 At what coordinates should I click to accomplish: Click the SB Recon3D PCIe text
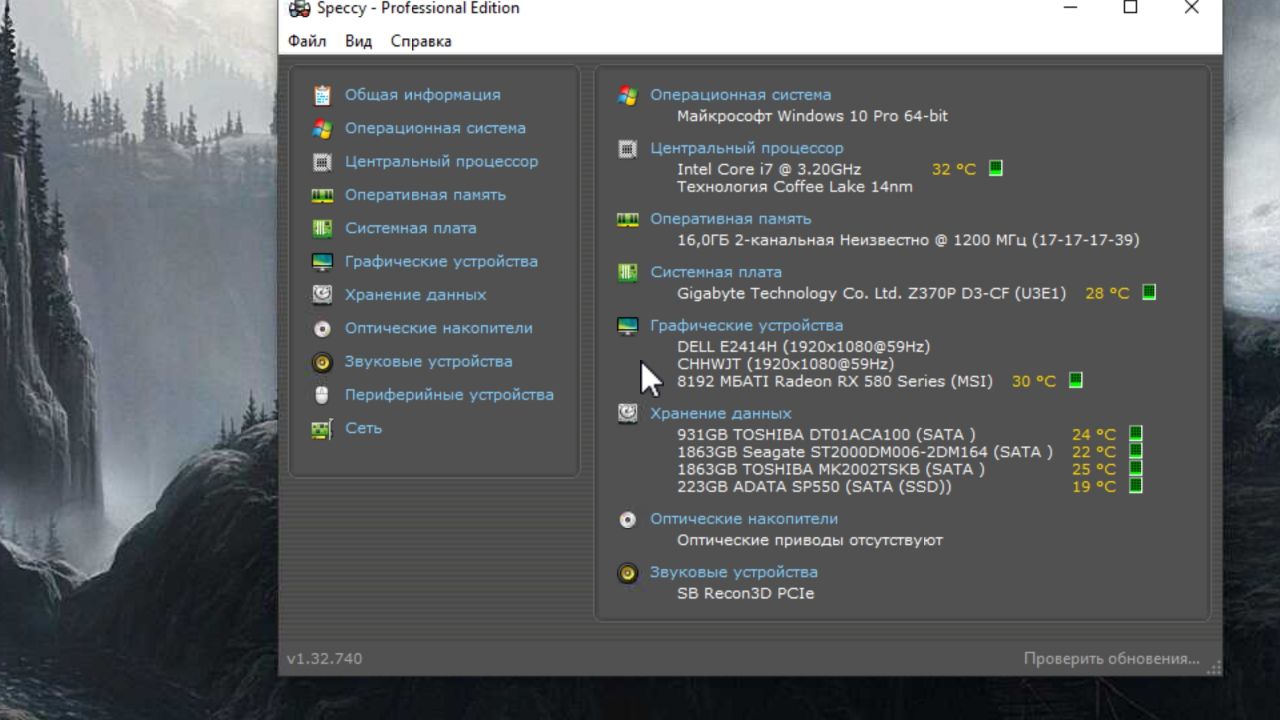[x=745, y=593]
